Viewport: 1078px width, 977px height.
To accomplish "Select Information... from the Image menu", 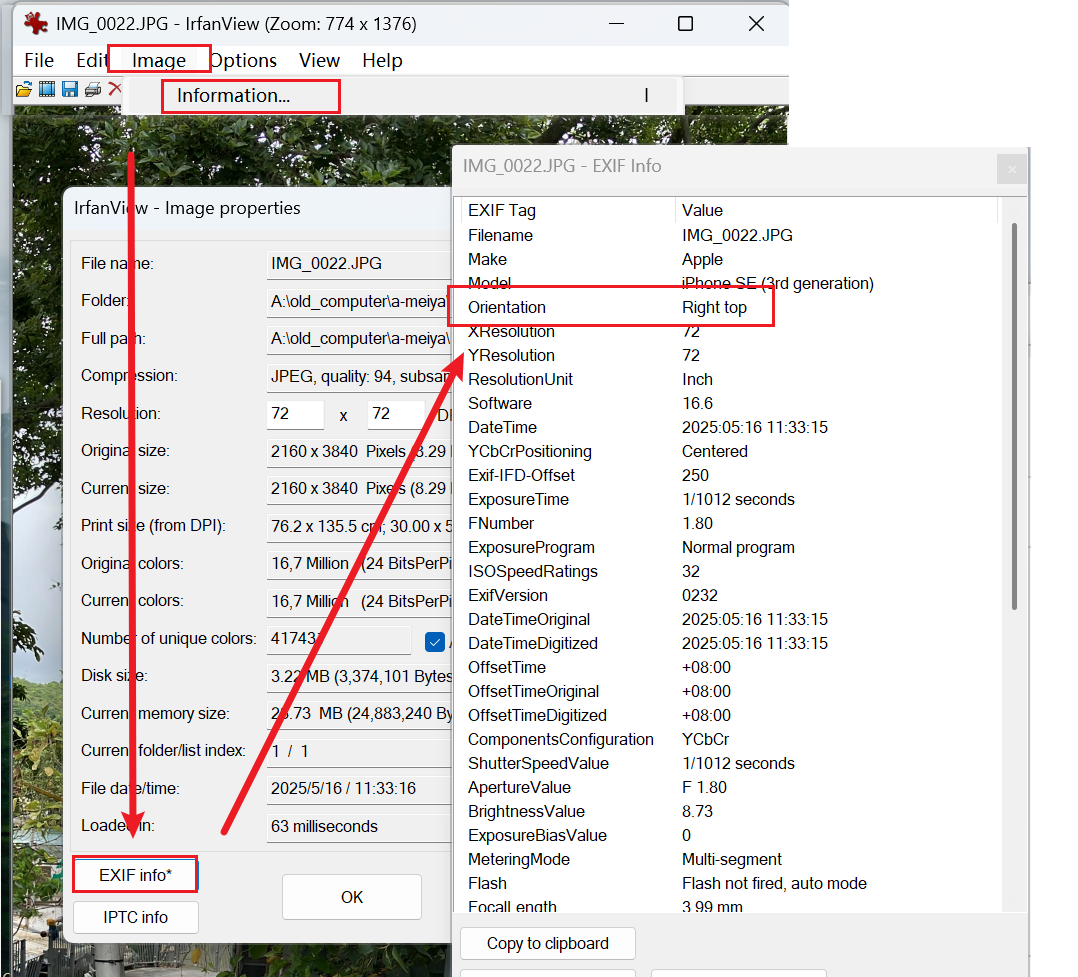I will [233, 96].
